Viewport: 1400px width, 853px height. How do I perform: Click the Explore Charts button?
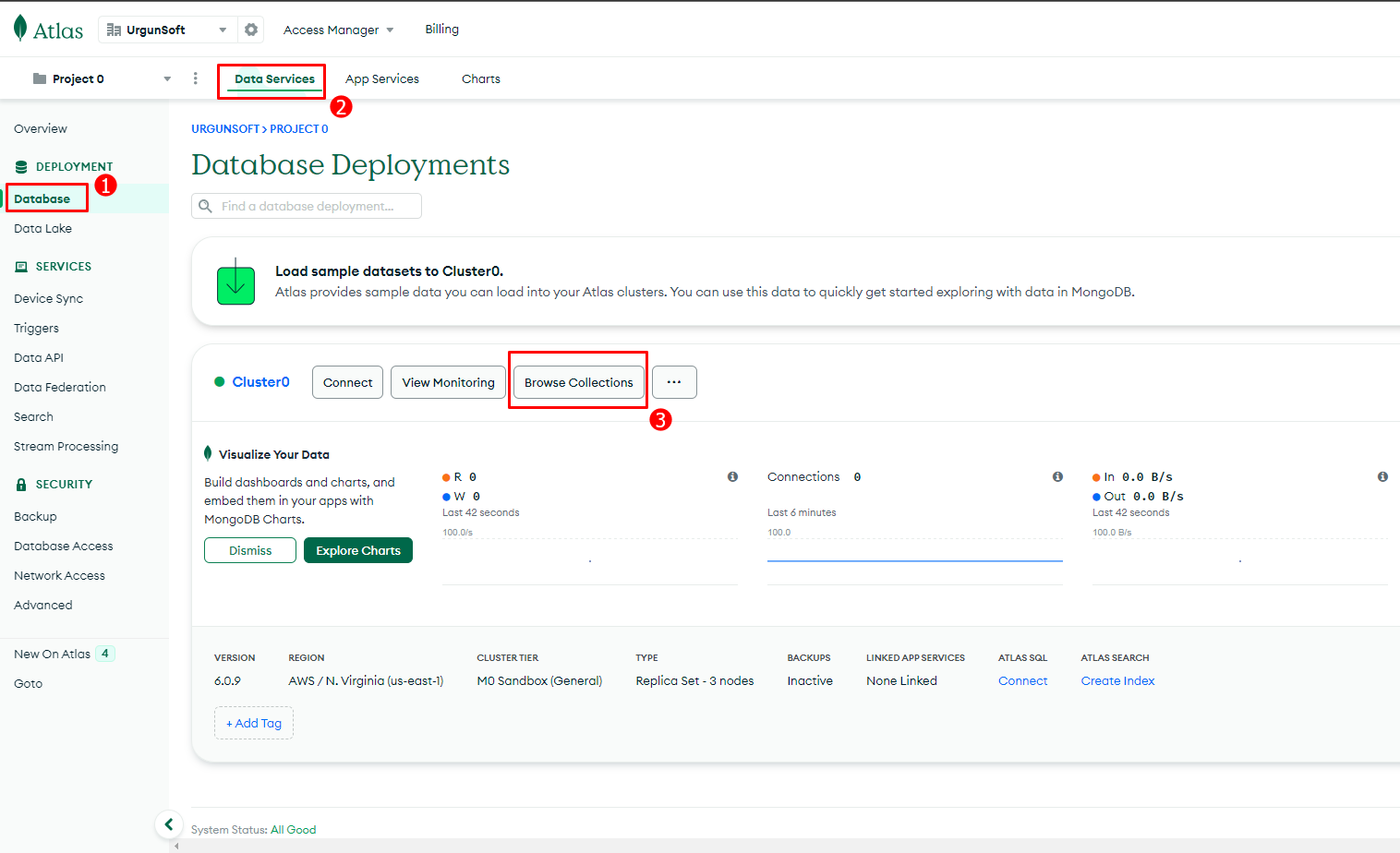click(x=358, y=550)
